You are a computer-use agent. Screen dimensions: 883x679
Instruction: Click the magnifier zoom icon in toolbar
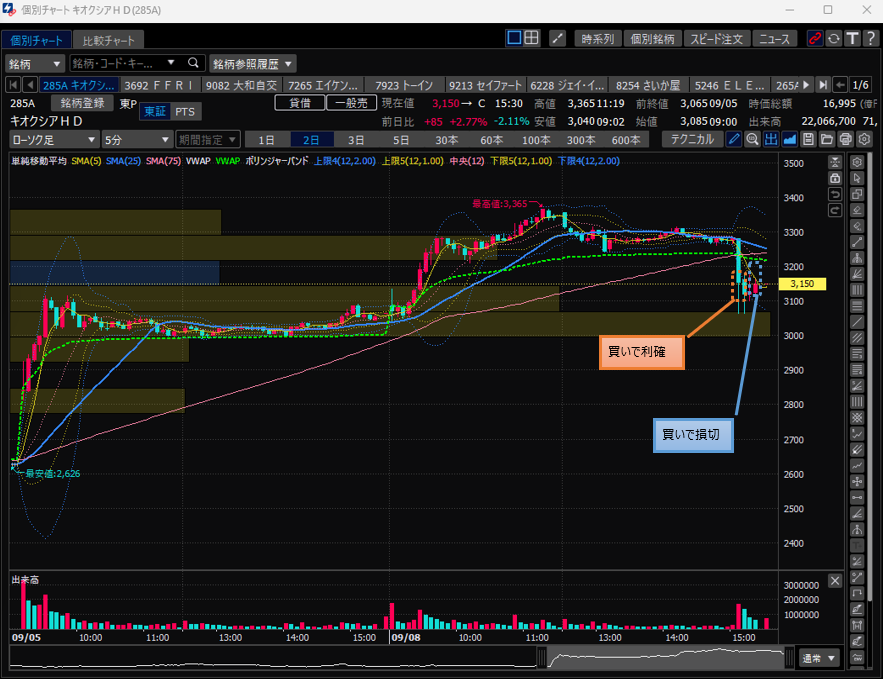coord(752,140)
